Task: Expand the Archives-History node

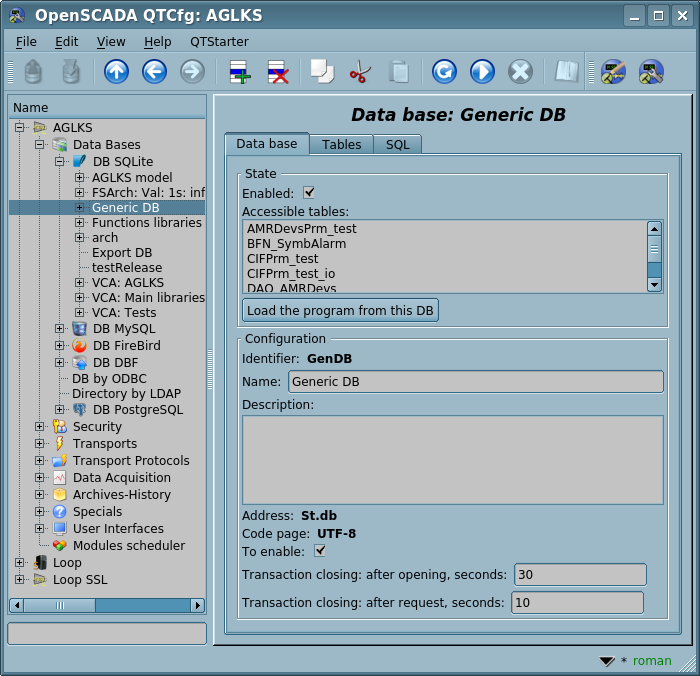Action: pos(40,494)
